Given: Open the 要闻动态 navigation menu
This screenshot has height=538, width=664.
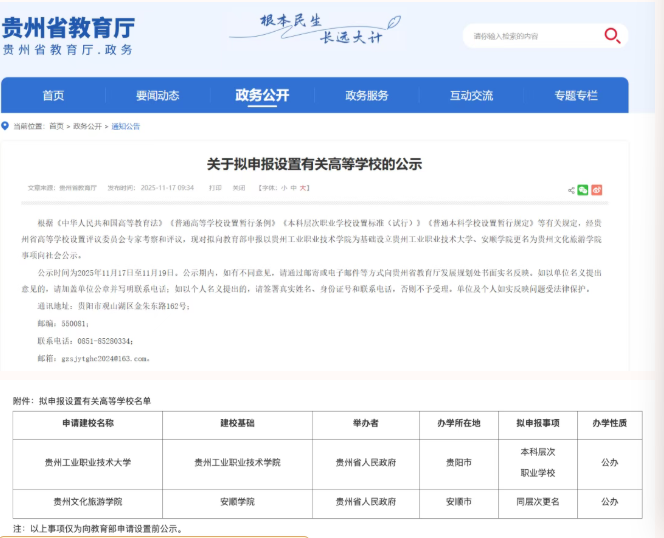Looking at the screenshot, I should click(x=157, y=96).
